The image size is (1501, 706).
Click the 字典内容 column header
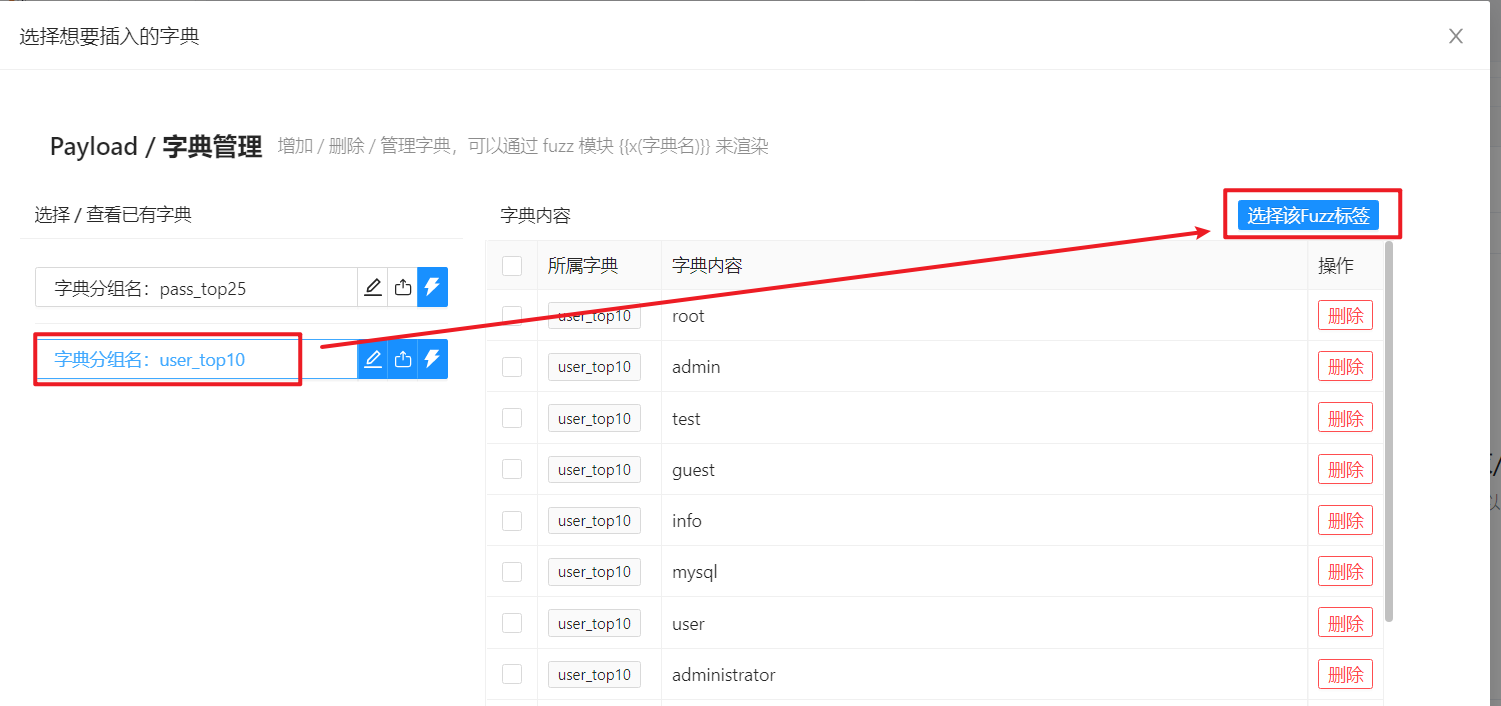coord(707,265)
